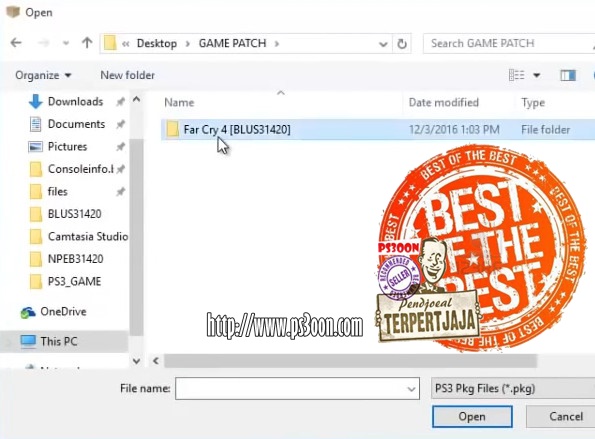Click the Far Cry 4 folder icon
The width and height of the screenshot is (595, 439).
point(172,129)
